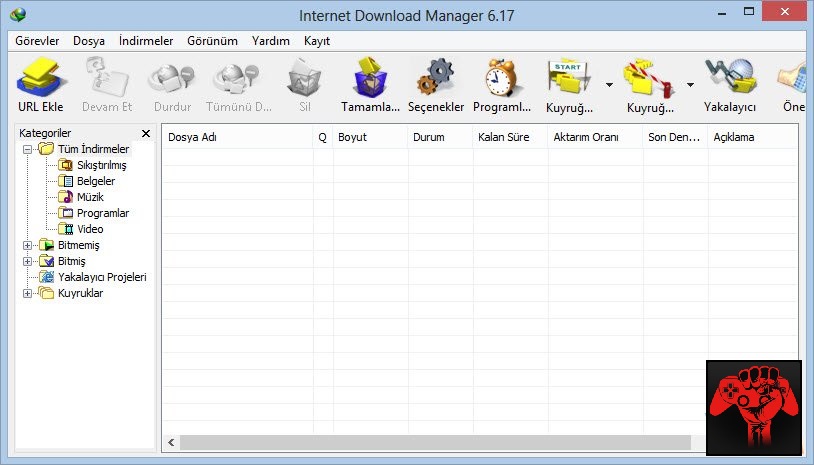
Task: Expand the Bitmemiş tree node
Action: (x=28, y=245)
